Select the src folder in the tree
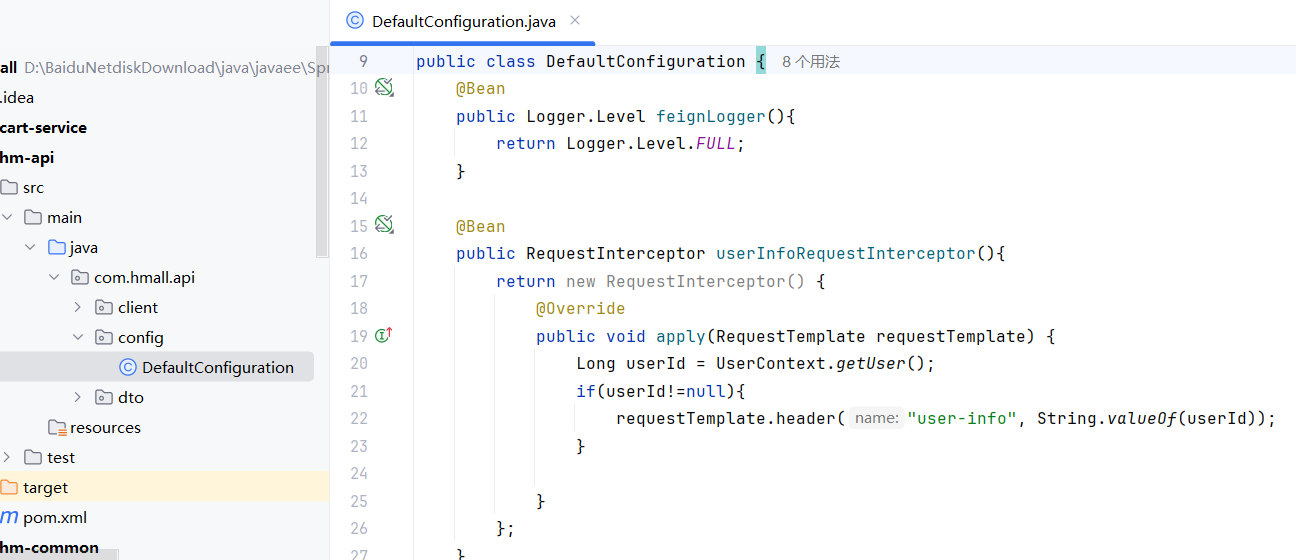Screen dimensions: 1296x560 point(33,187)
